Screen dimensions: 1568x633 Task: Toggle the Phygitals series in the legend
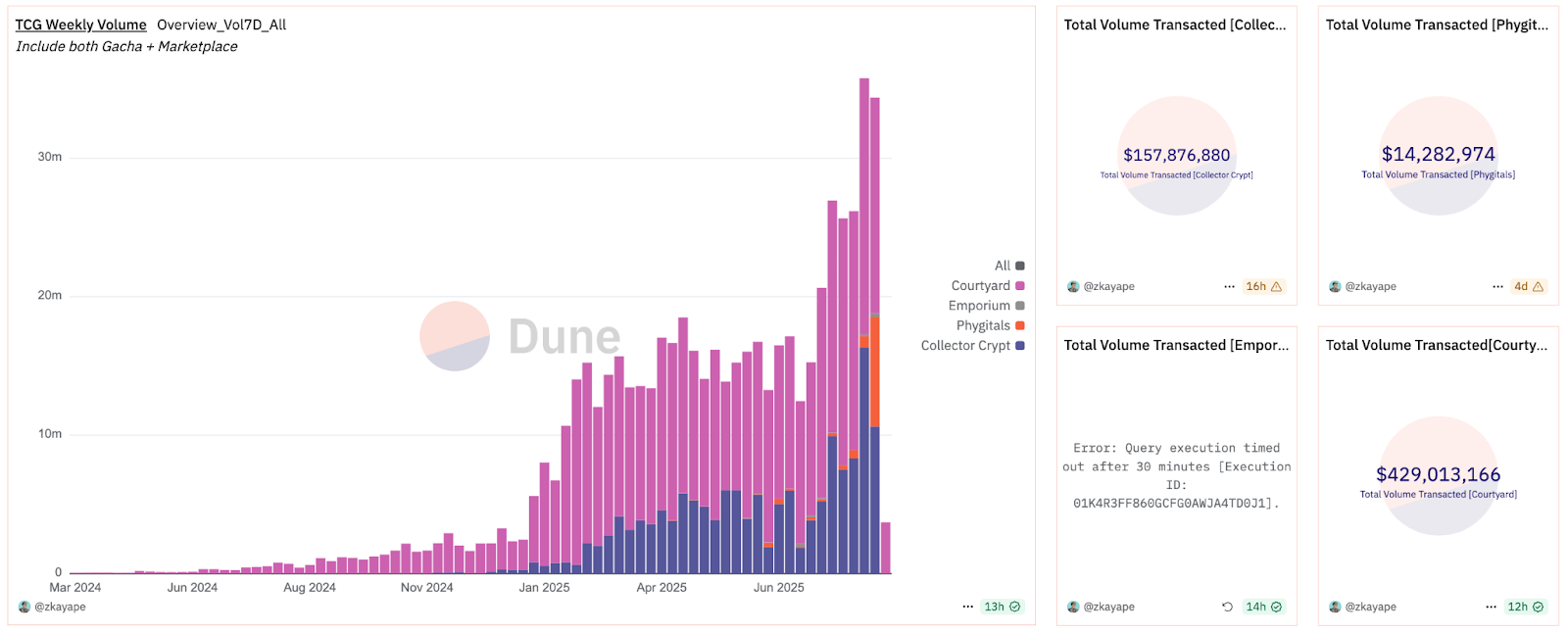click(983, 325)
